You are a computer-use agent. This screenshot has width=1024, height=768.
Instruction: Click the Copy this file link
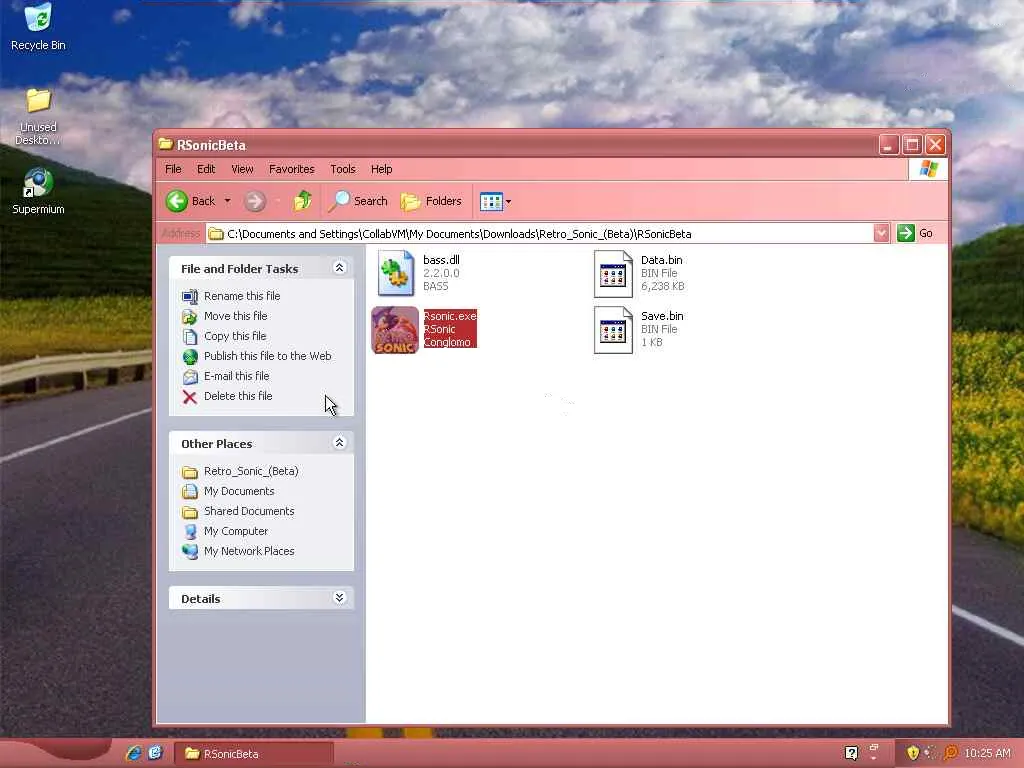(235, 336)
